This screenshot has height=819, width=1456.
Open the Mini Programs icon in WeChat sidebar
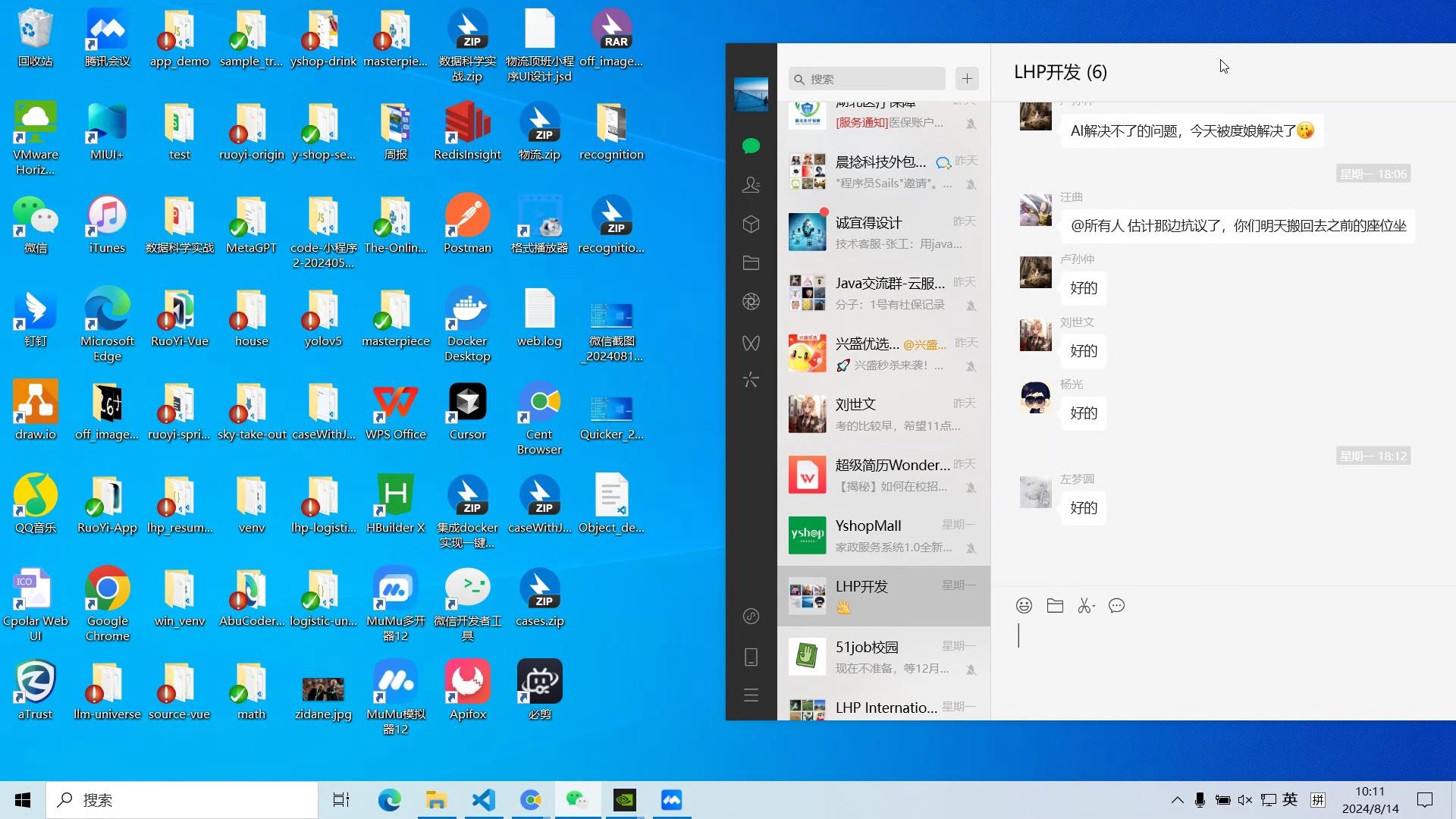[x=751, y=616]
